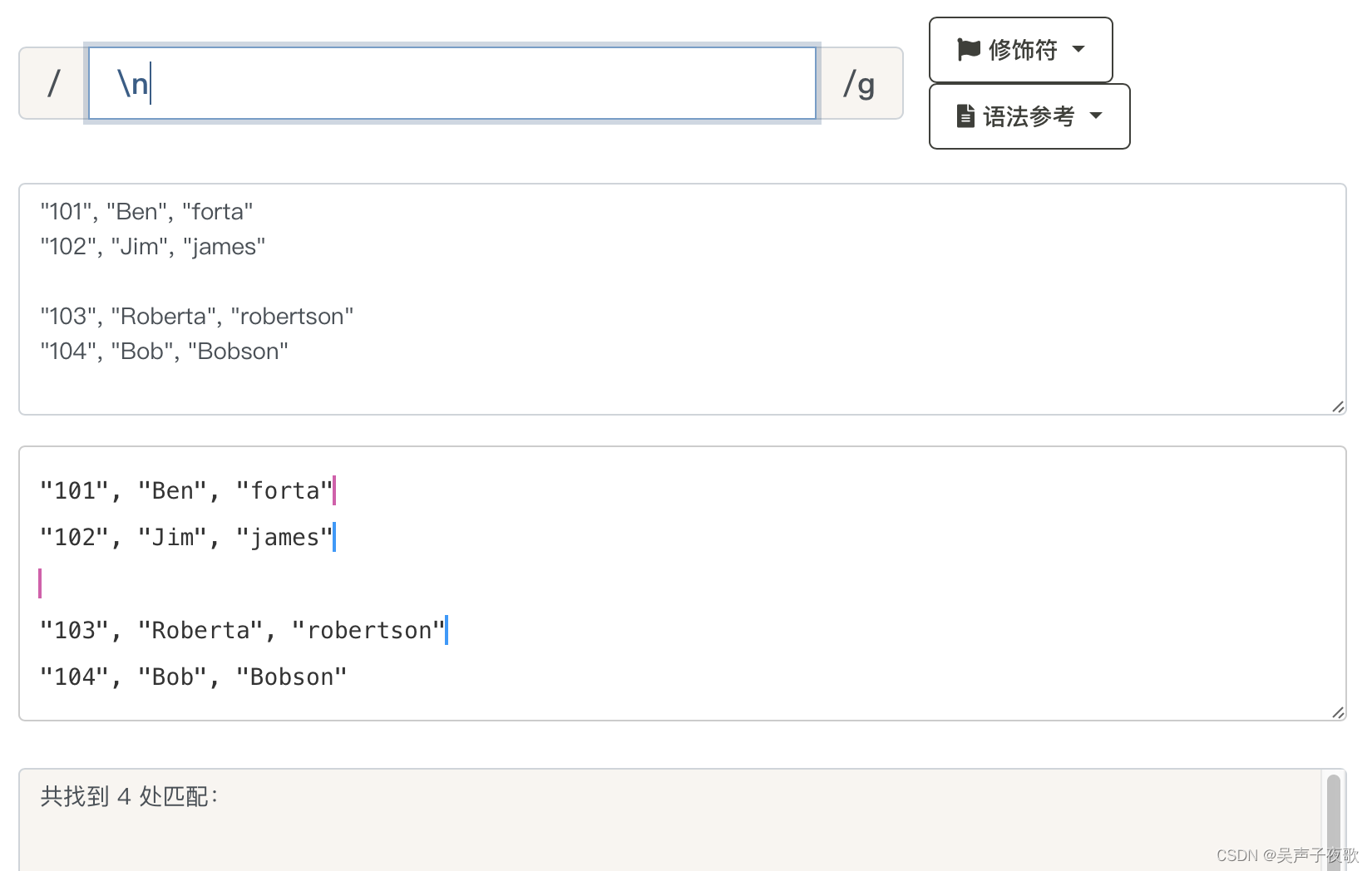
Task: Click the "103", "Roberta", "robertson" line in test text
Action: point(197,317)
